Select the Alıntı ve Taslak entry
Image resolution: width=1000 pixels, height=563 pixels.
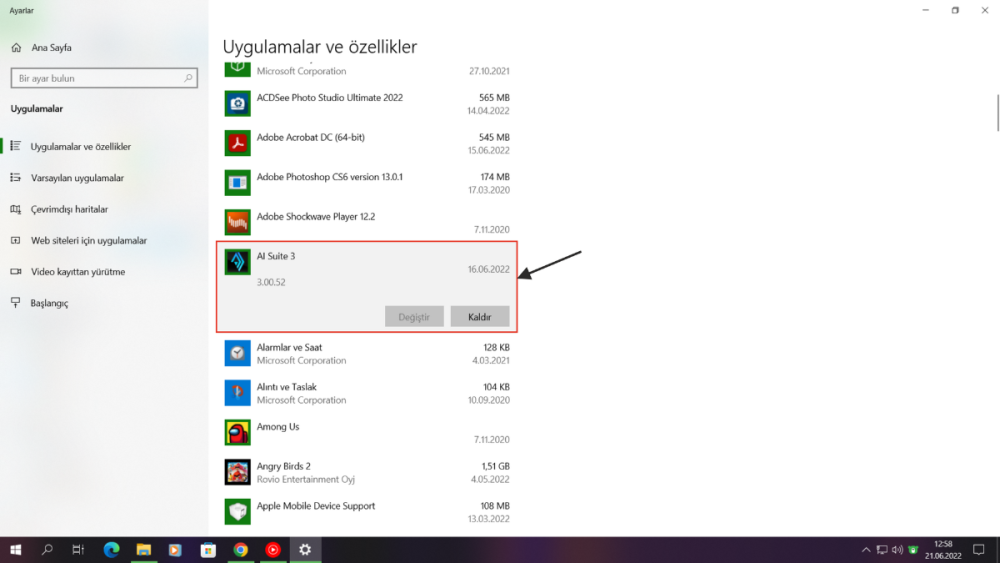(x=367, y=393)
